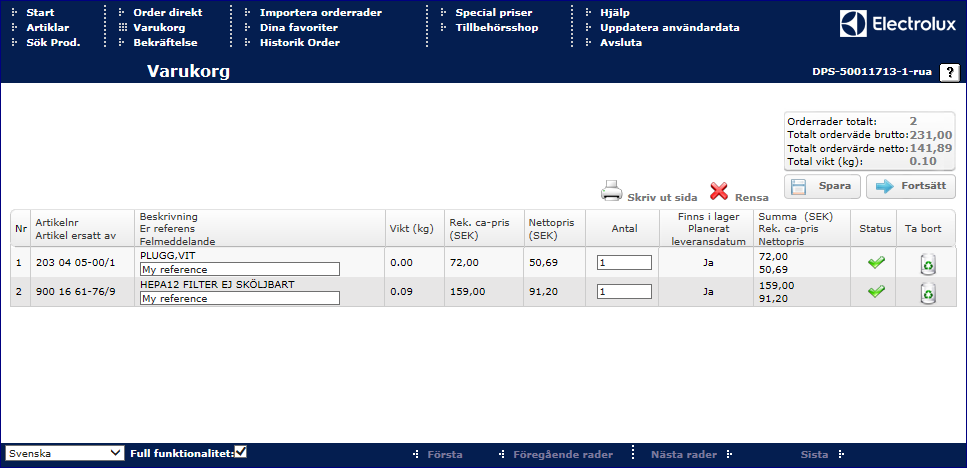Screen dimensions: 967x468
Task: Open the Order direkt menu item
Action: 168,12
